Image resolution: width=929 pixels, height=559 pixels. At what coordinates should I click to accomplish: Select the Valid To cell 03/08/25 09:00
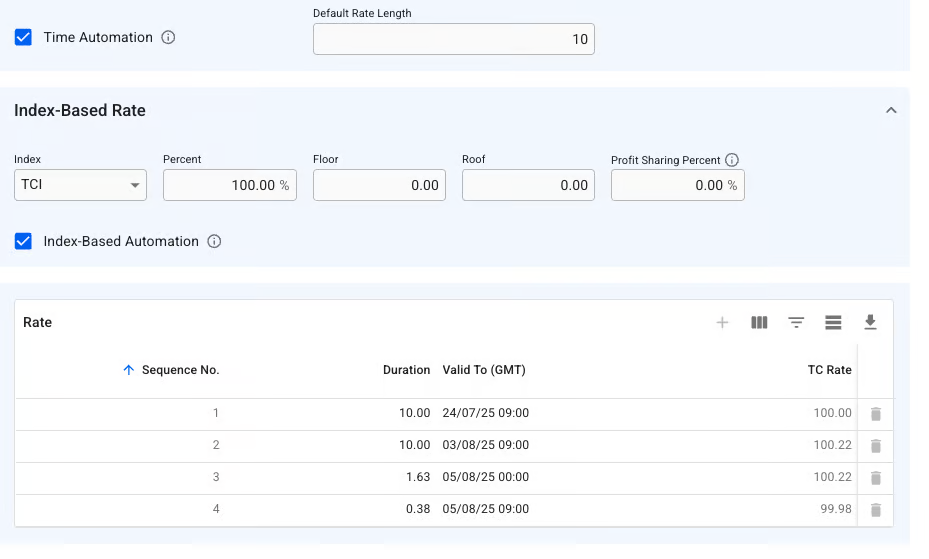pos(486,445)
